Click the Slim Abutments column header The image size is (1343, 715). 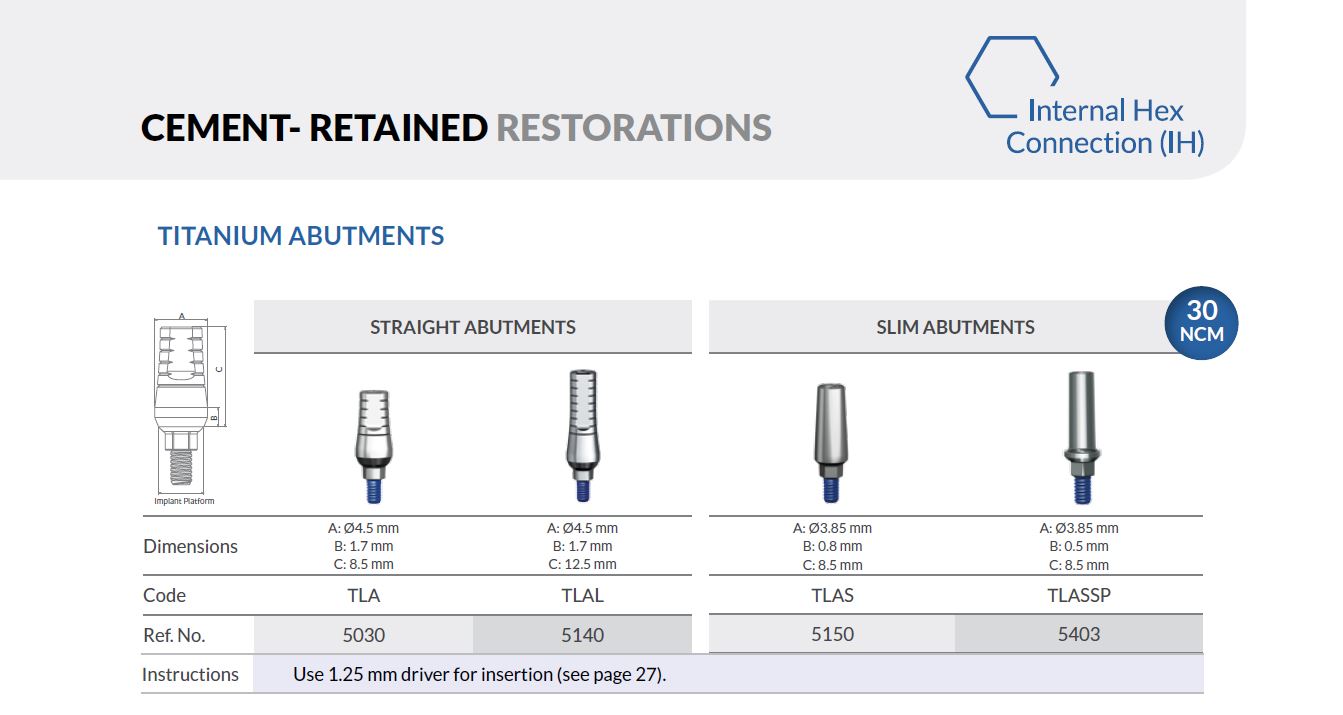click(x=955, y=327)
